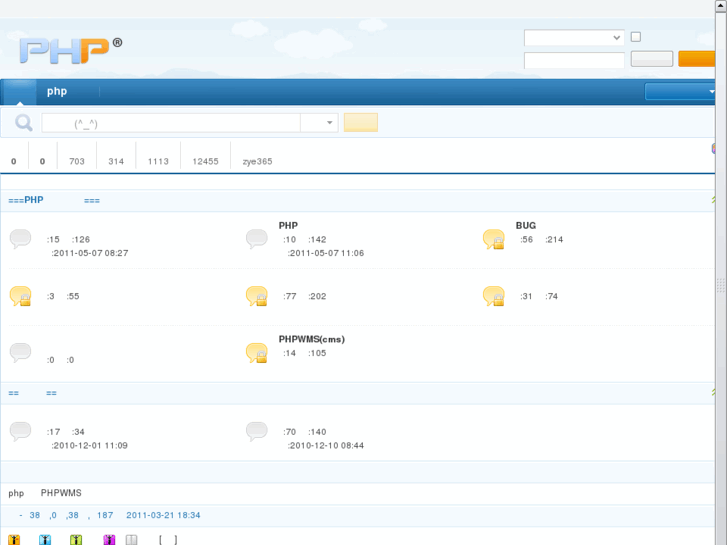Switch to the highlighted first navigation tab
Image resolution: width=727 pixels, height=545 pixels.
[19, 92]
